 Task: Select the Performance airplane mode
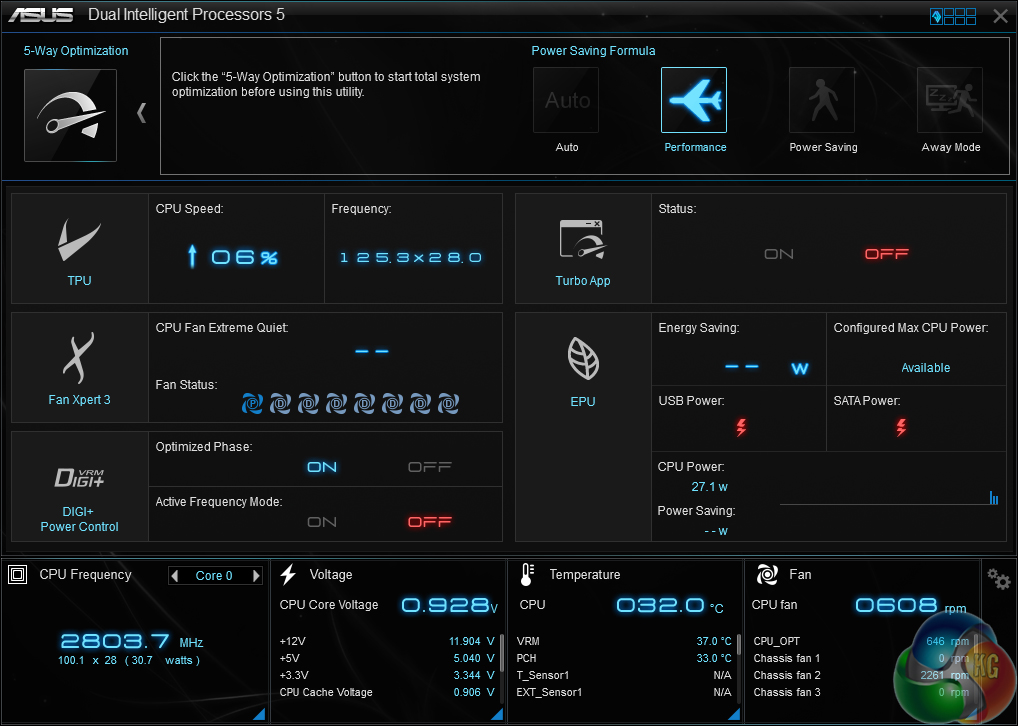(694, 101)
